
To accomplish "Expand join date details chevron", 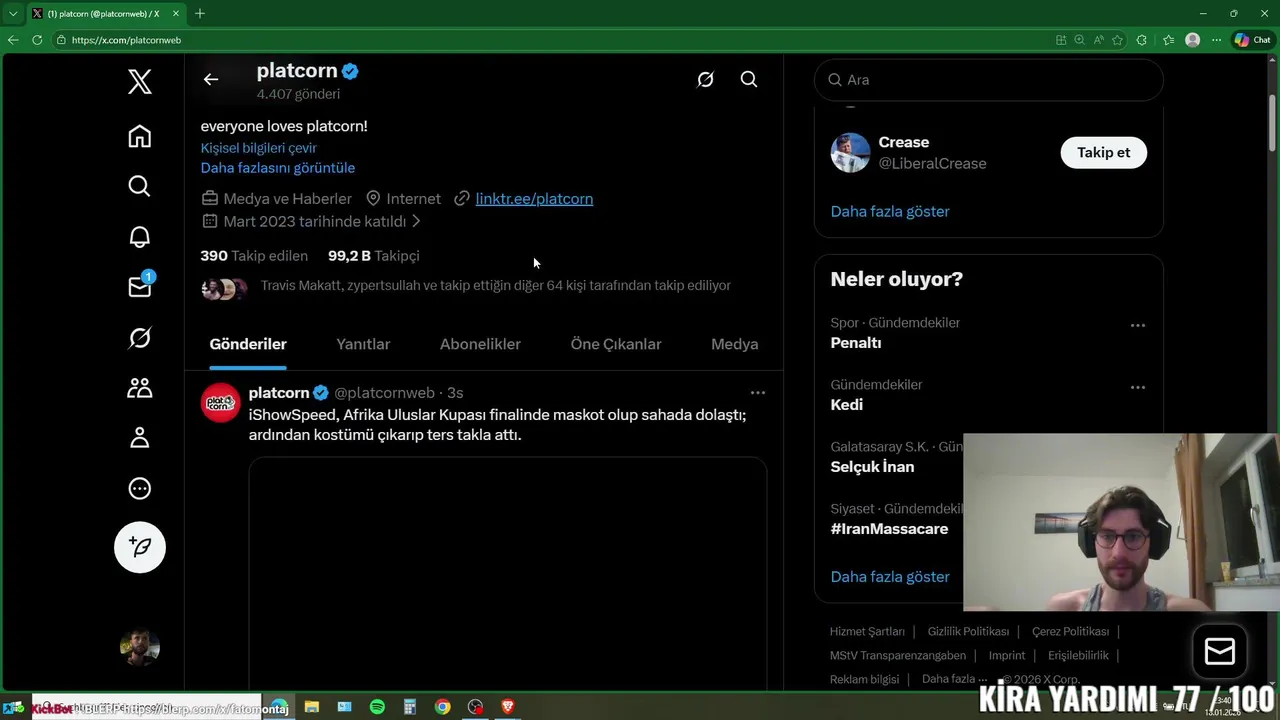I will 416,221.
